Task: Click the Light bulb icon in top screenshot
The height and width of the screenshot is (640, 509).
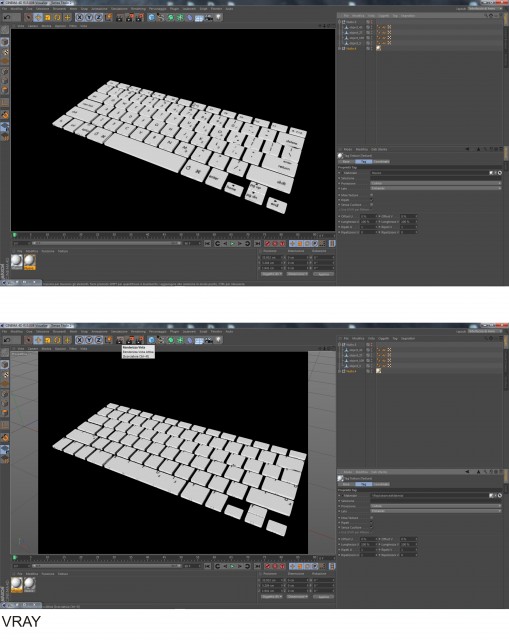Action: click(218, 17)
